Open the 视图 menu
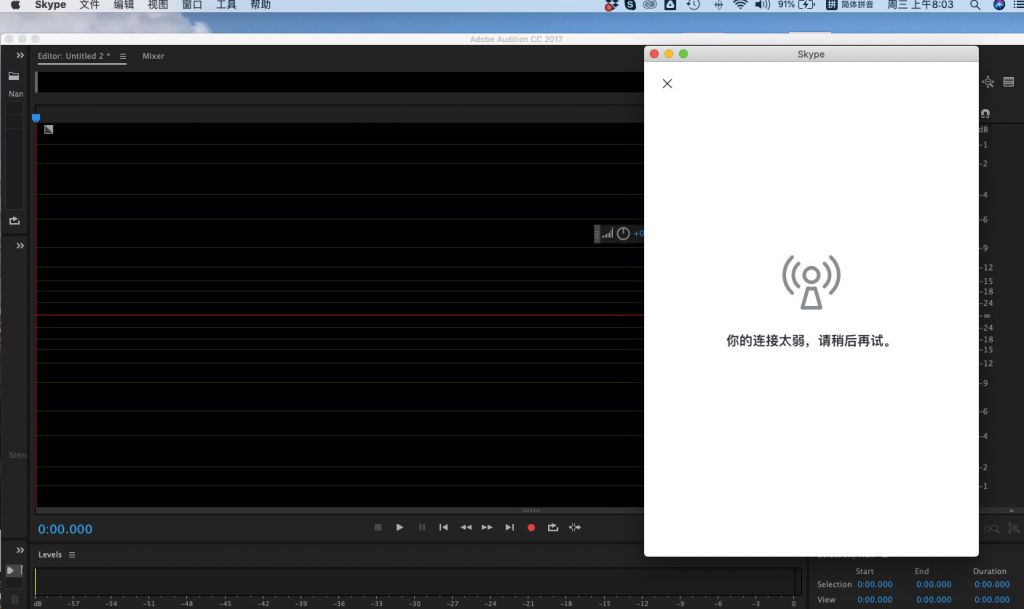The image size is (1024, 609). tap(158, 5)
